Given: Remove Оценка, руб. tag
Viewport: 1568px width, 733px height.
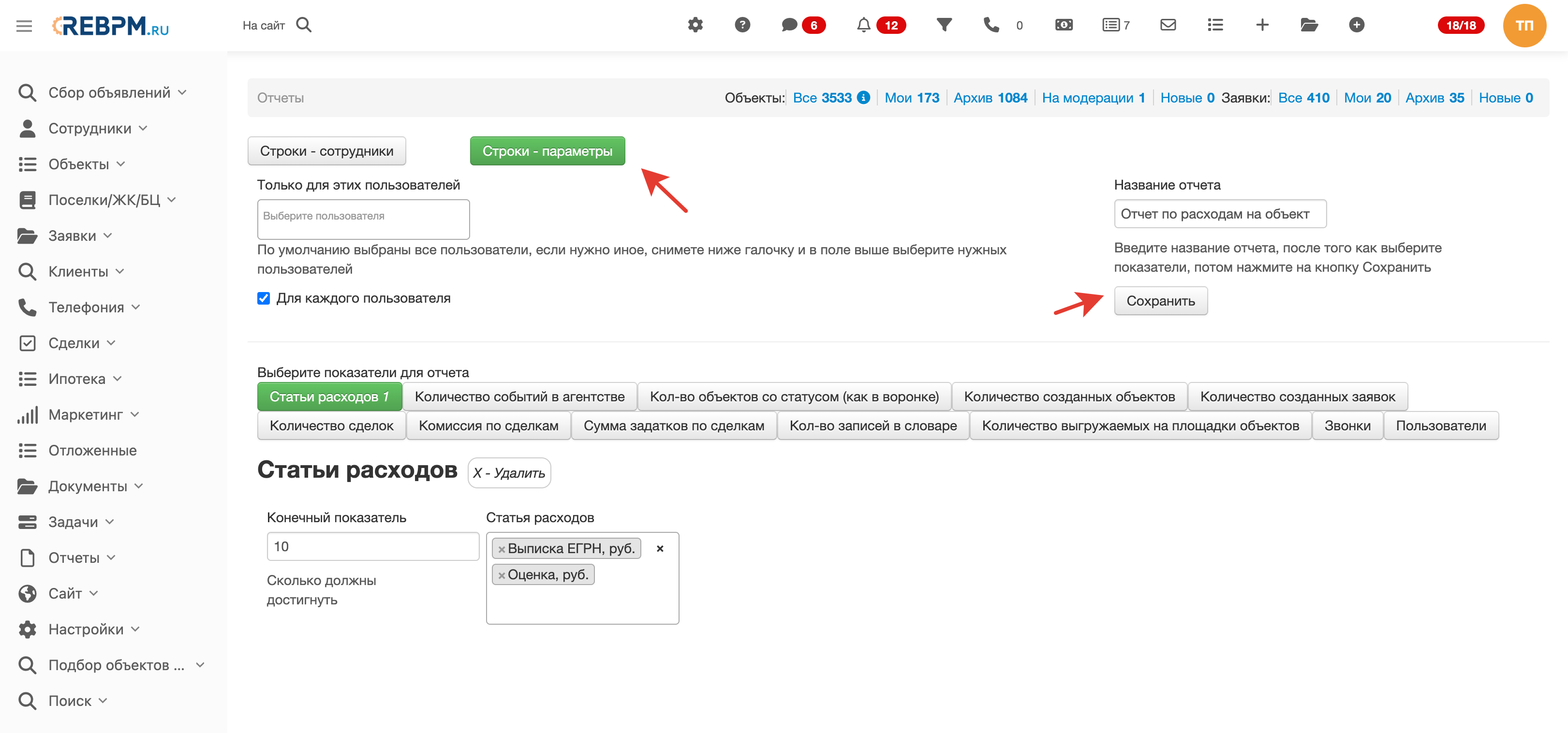Looking at the screenshot, I should 502,575.
